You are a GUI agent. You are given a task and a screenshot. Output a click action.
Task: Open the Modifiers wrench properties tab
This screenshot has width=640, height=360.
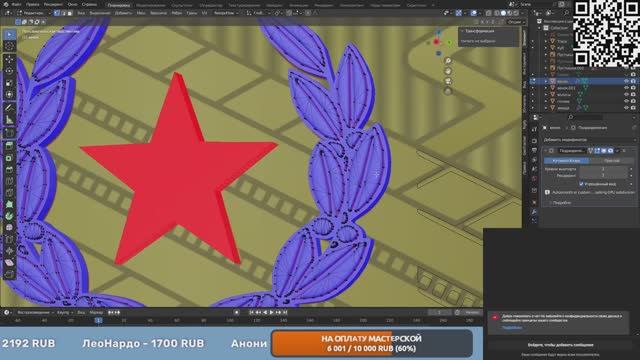pyautogui.click(x=534, y=211)
